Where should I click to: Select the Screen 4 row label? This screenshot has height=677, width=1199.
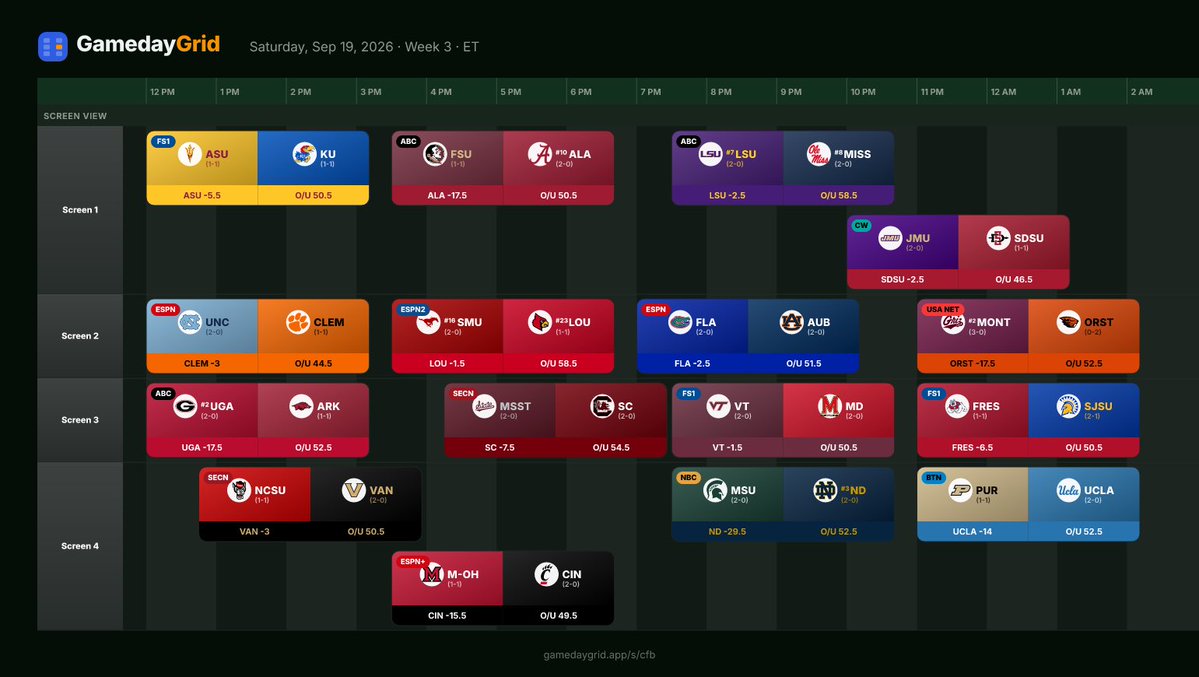[80, 546]
